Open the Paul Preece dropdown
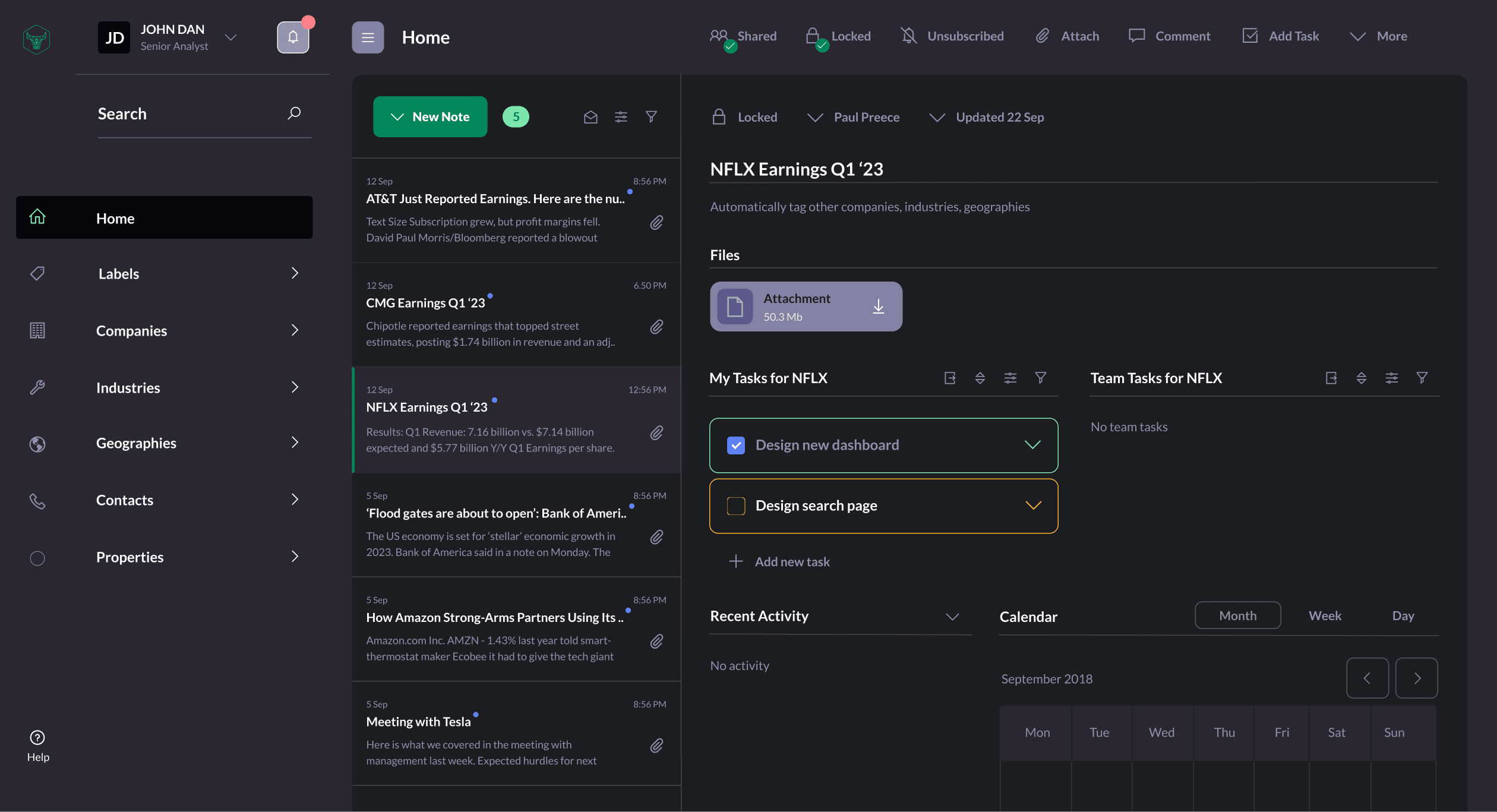Viewport: 1497px width, 812px height. [x=854, y=118]
